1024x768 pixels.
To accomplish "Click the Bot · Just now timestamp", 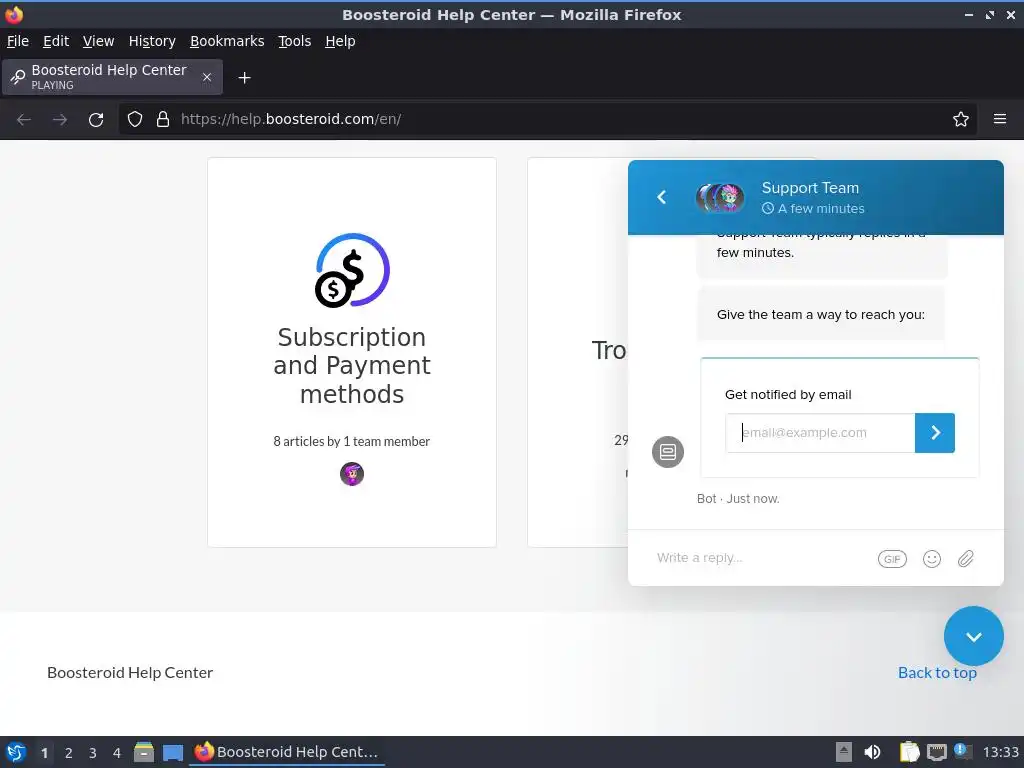I will click(x=738, y=499).
